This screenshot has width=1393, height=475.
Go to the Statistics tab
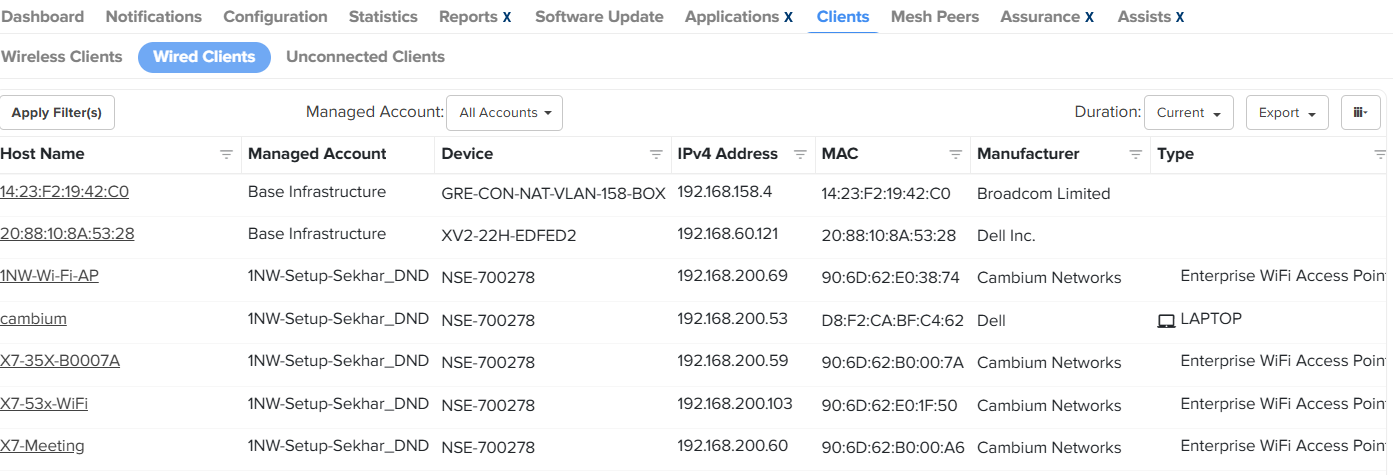pos(383,17)
